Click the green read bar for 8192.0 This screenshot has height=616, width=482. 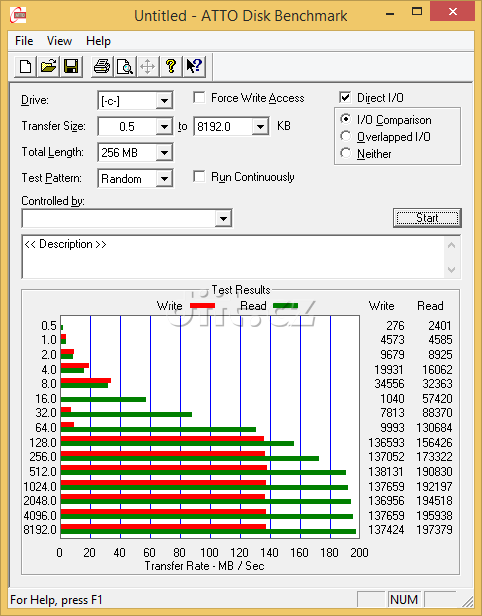click(208, 532)
